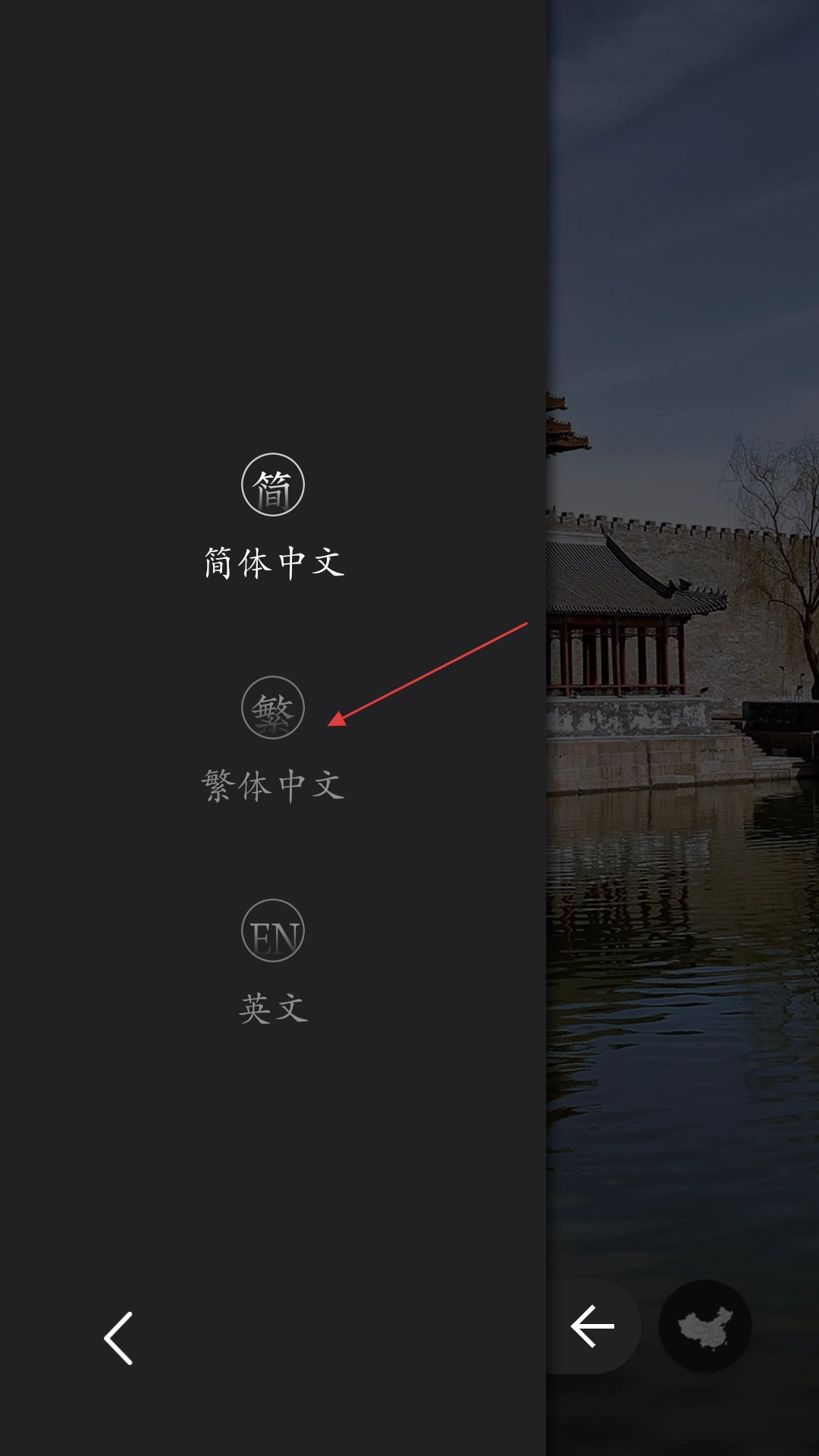819x1456 pixels.
Task: Switch language via 繁体中文 label
Action: coord(274,786)
